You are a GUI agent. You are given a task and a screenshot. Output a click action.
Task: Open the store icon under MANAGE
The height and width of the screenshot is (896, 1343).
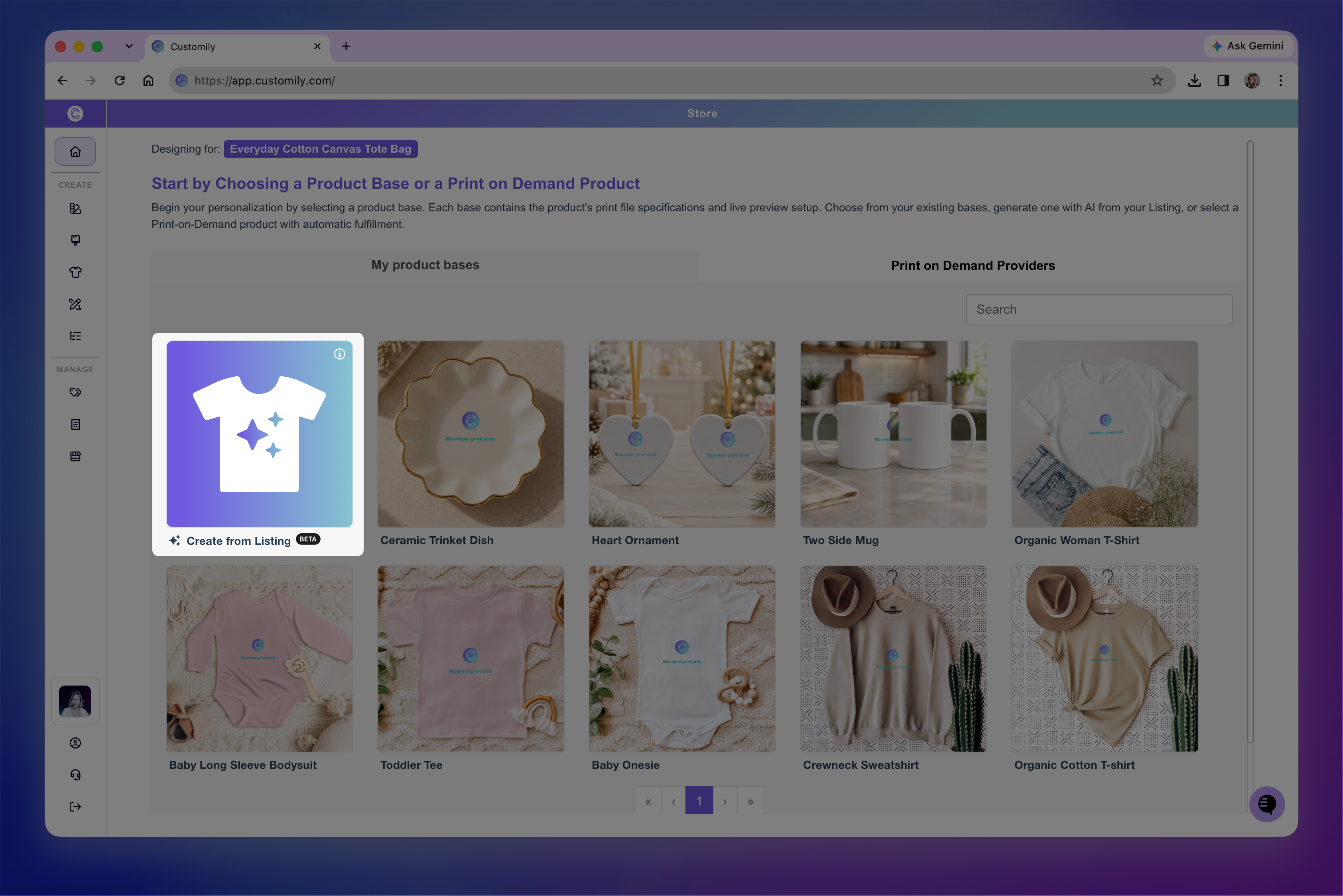[x=75, y=457]
